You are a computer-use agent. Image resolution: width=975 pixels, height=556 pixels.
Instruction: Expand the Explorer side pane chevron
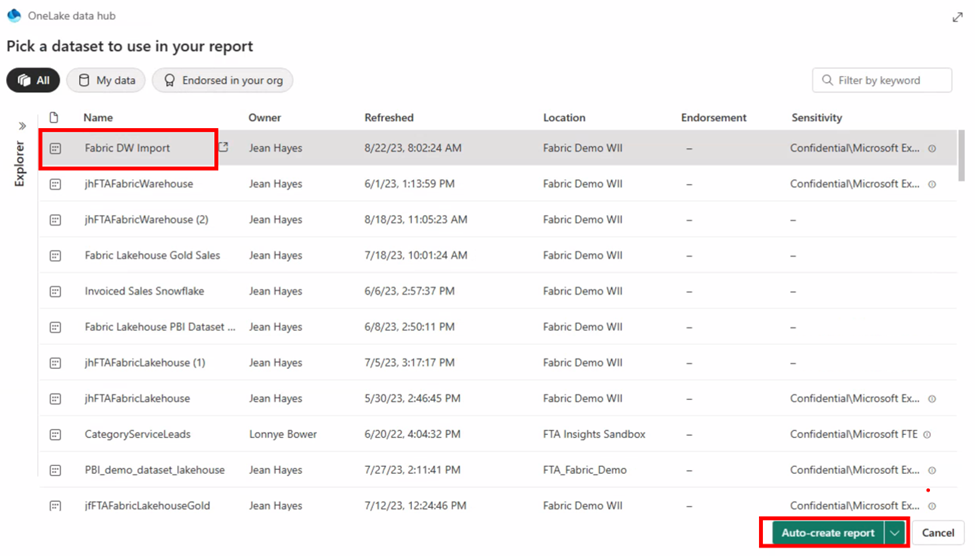tap(22, 126)
